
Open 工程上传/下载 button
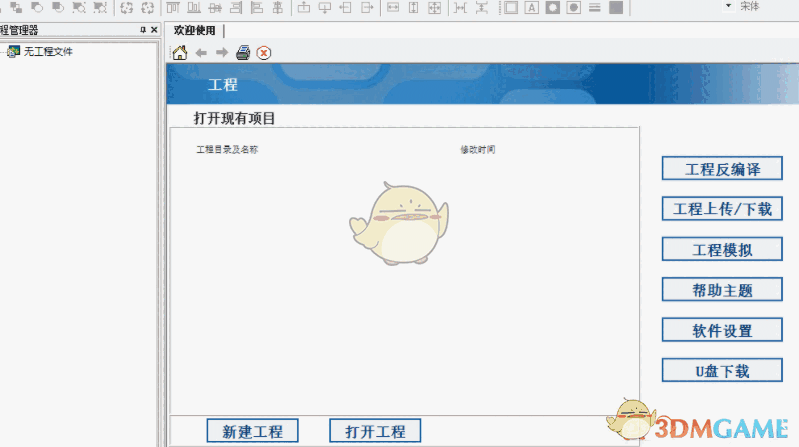point(722,209)
